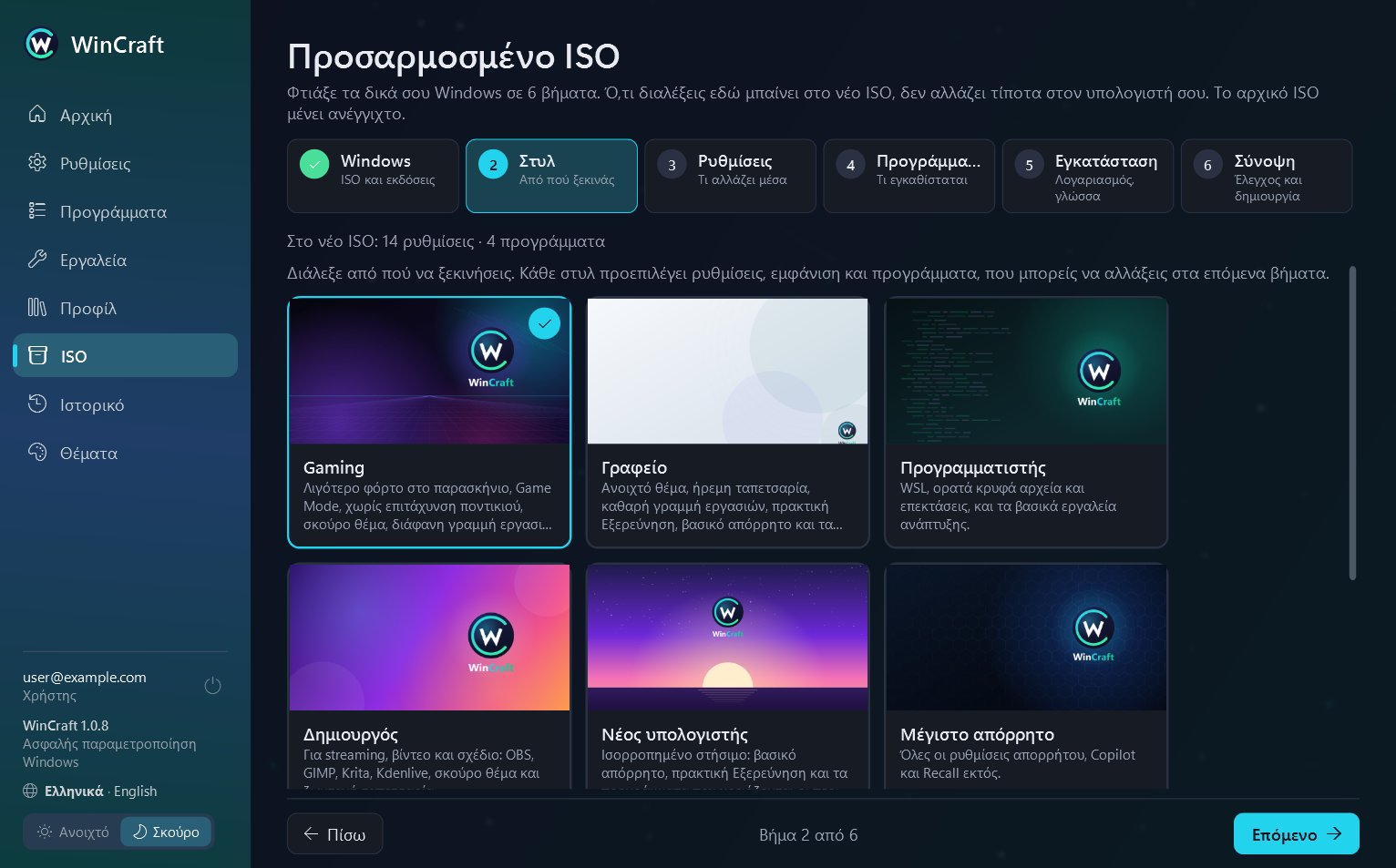Go to Προγράμματα in the sidebar

click(126, 211)
